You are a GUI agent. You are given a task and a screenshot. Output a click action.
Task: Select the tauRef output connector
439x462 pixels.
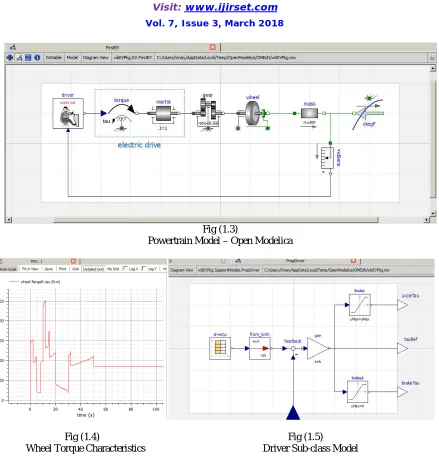click(402, 349)
